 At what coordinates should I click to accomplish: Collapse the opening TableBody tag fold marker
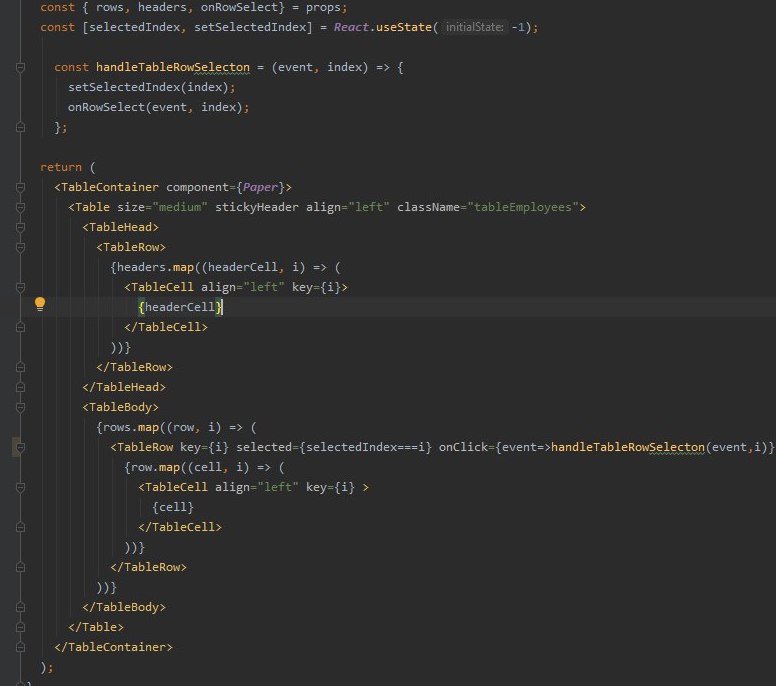[x=20, y=407]
